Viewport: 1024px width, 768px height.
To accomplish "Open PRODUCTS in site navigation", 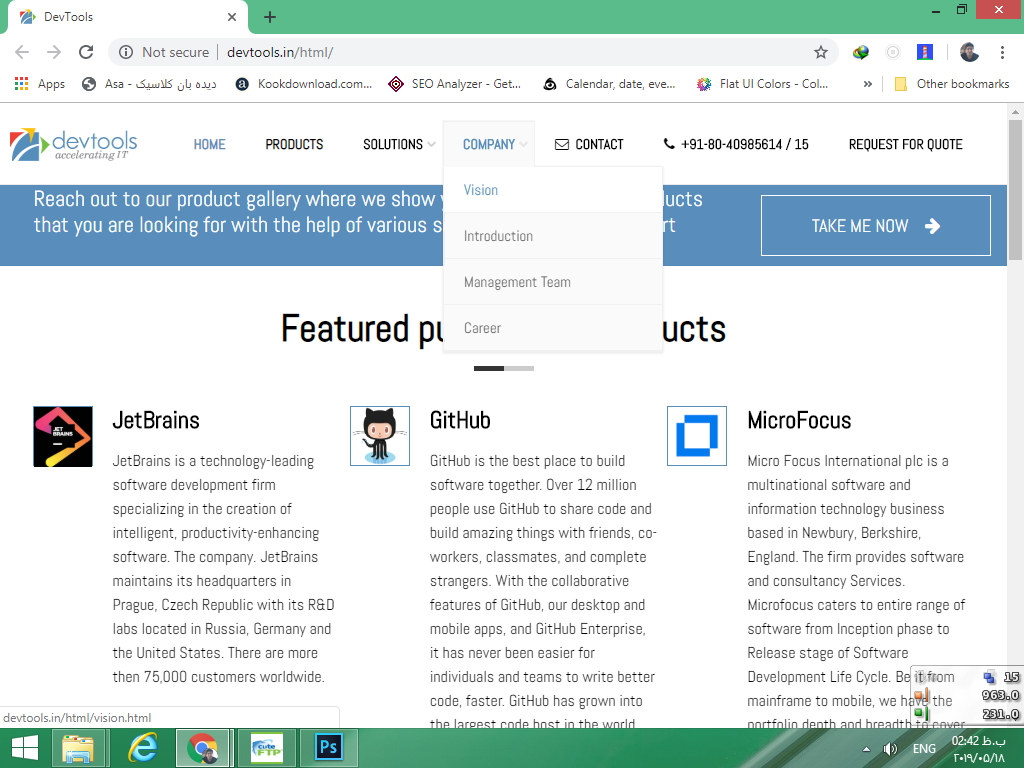I will coord(294,144).
